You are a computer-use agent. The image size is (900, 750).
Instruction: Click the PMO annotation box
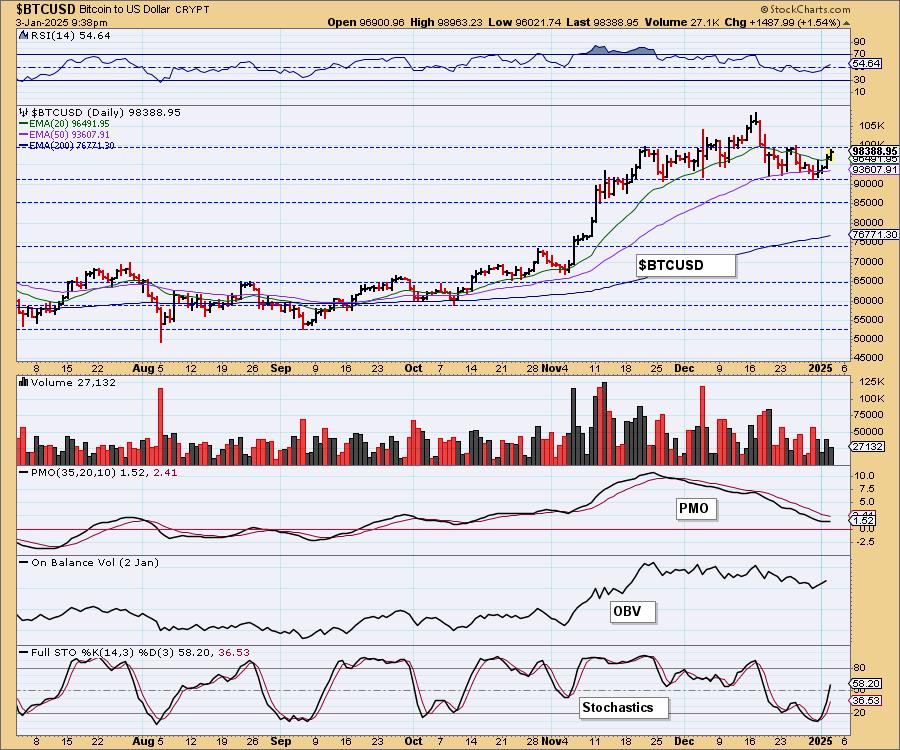tap(696, 508)
